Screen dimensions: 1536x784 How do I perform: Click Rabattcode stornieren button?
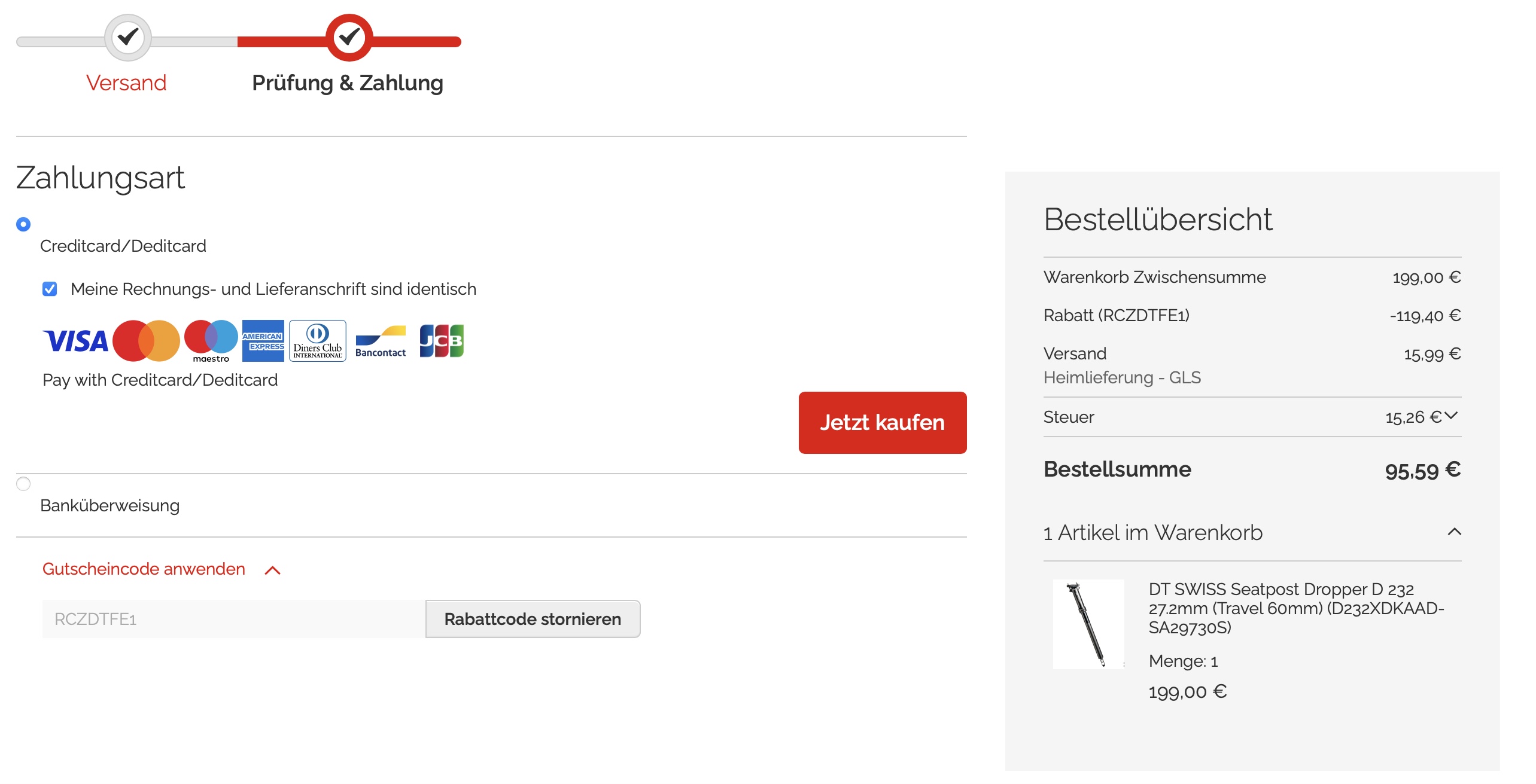[533, 619]
